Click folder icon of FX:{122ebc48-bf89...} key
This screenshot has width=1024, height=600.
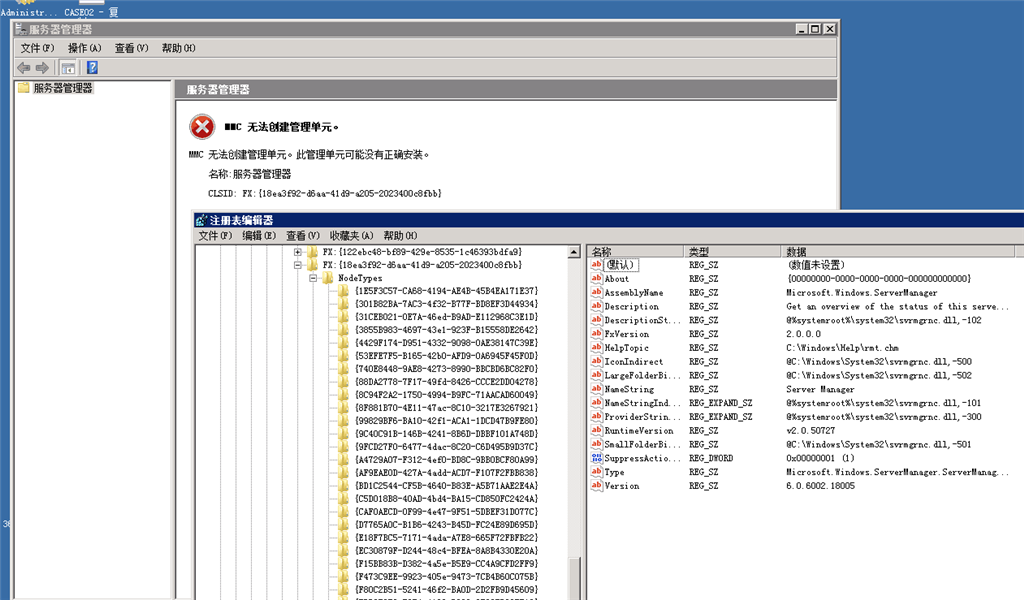tap(312, 251)
